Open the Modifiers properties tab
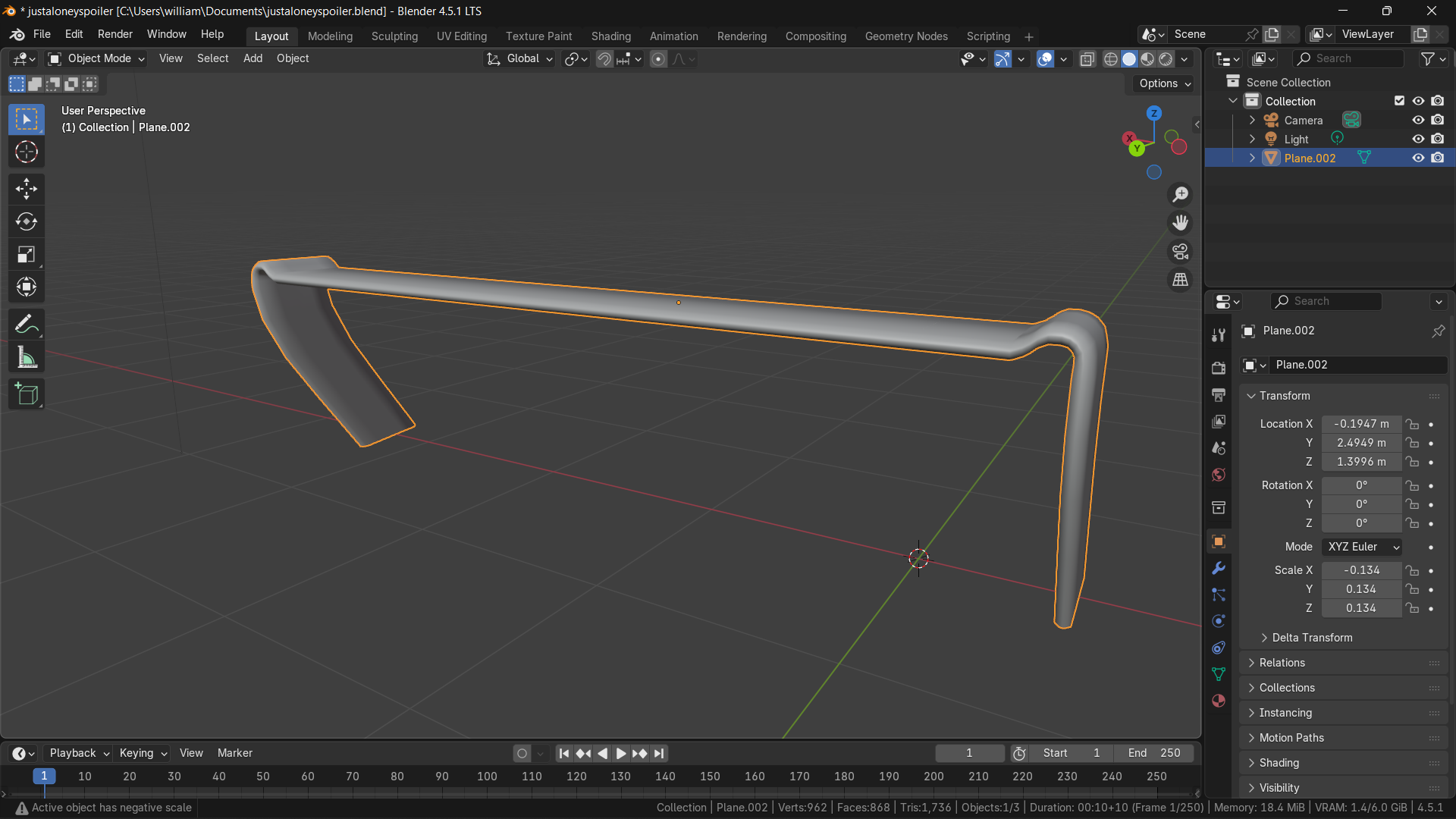 pos(1219,568)
